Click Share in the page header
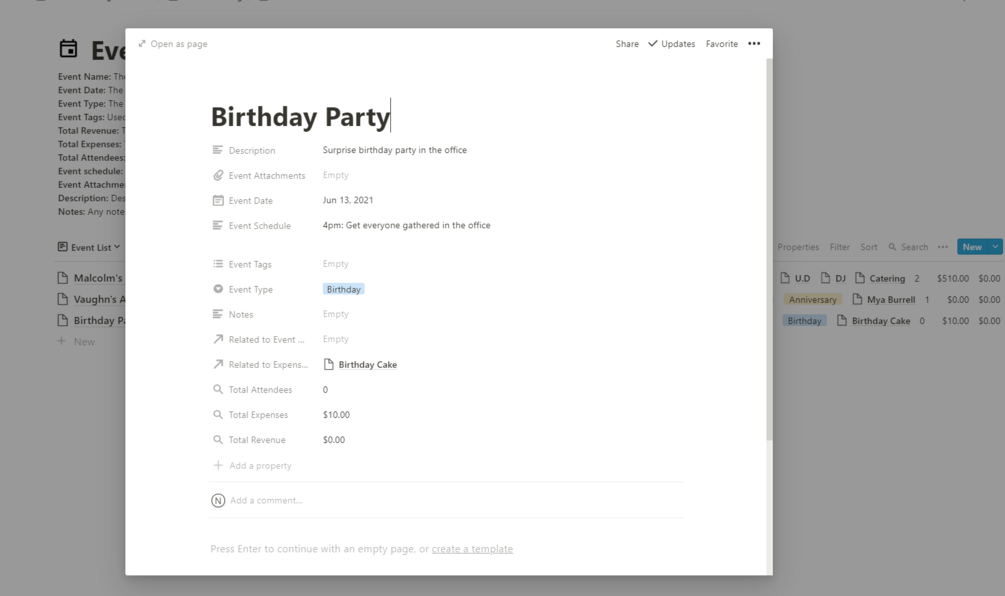Image resolution: width=1005 pixels, height=596 pixels. (x=627, y=44)
